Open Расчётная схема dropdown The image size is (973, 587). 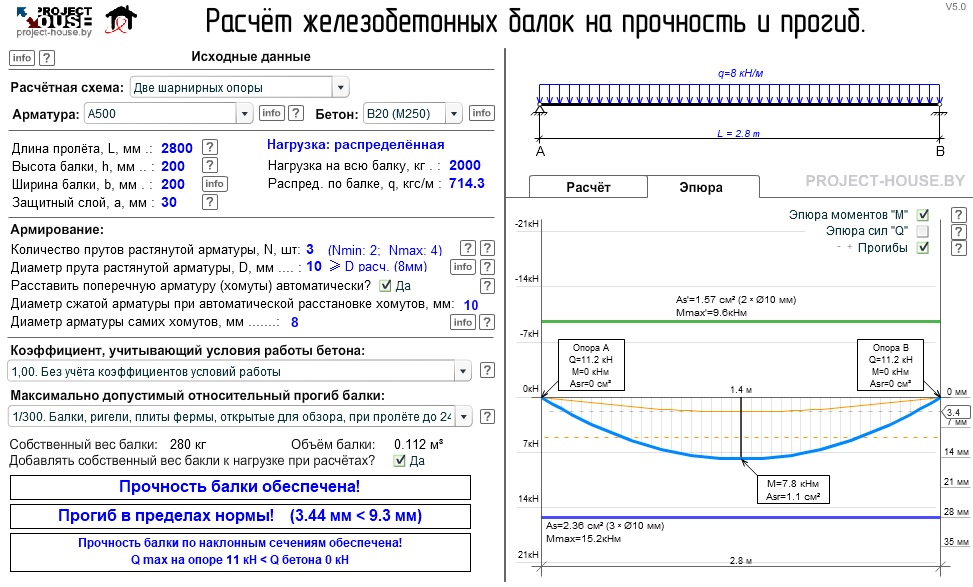(240, 87)
